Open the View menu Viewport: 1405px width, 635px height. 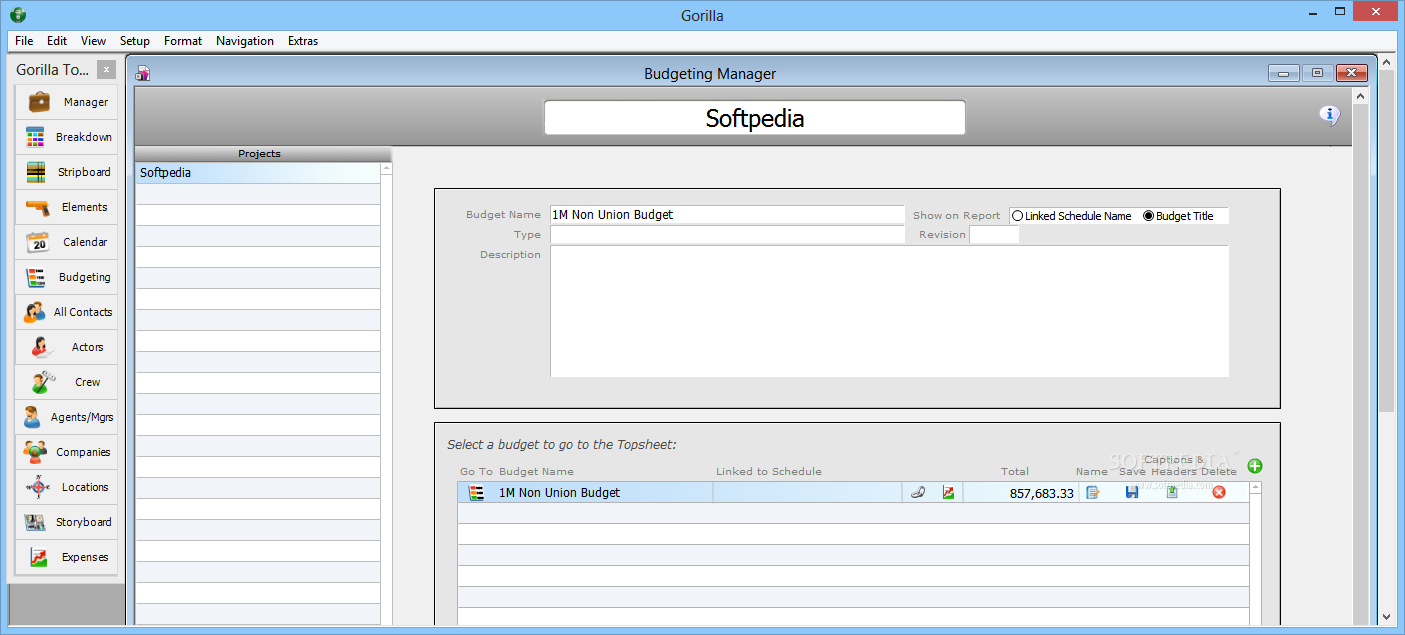[93, 41]
